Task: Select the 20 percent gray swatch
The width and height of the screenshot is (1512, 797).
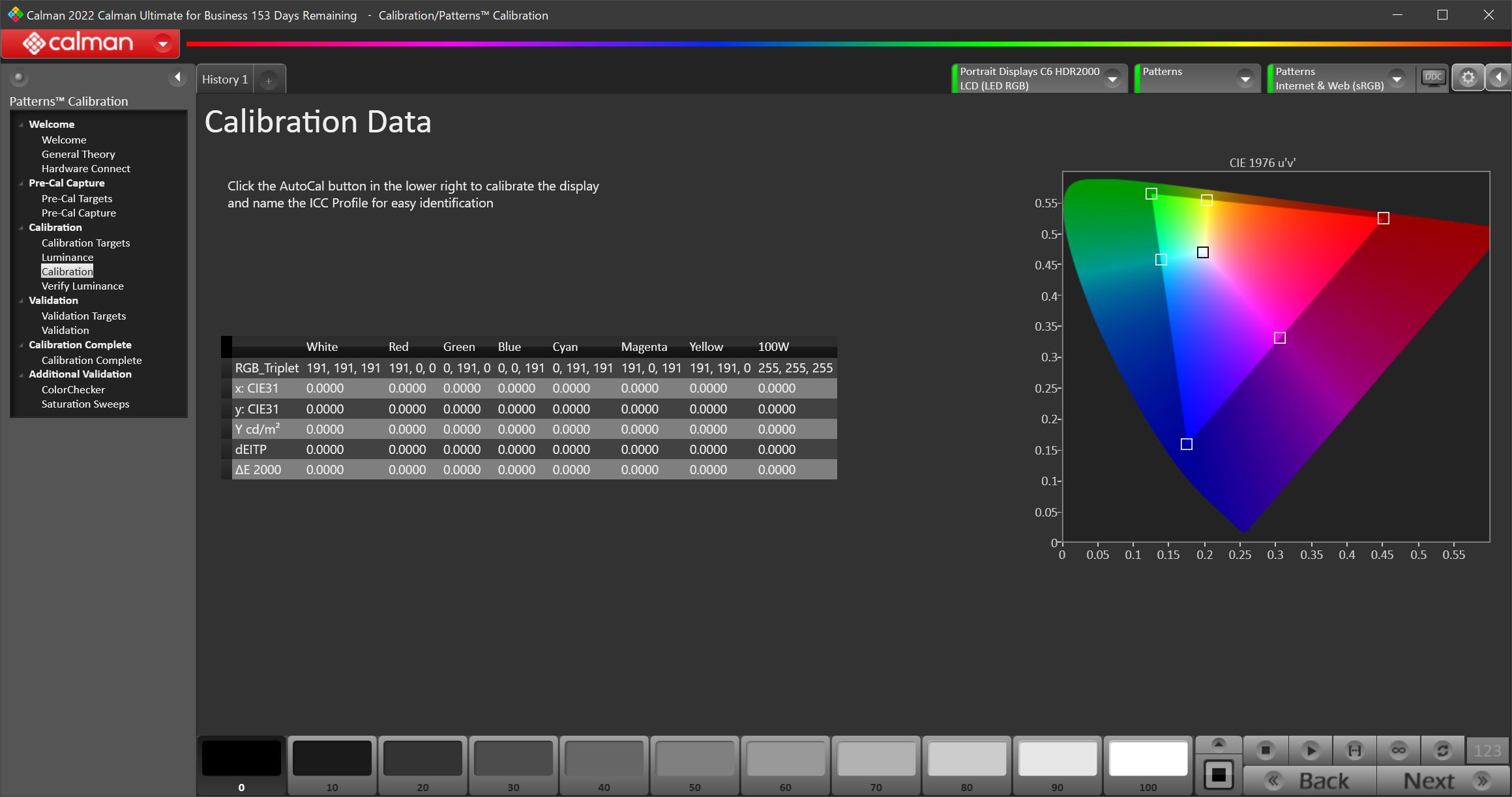Action: point(422,758)
